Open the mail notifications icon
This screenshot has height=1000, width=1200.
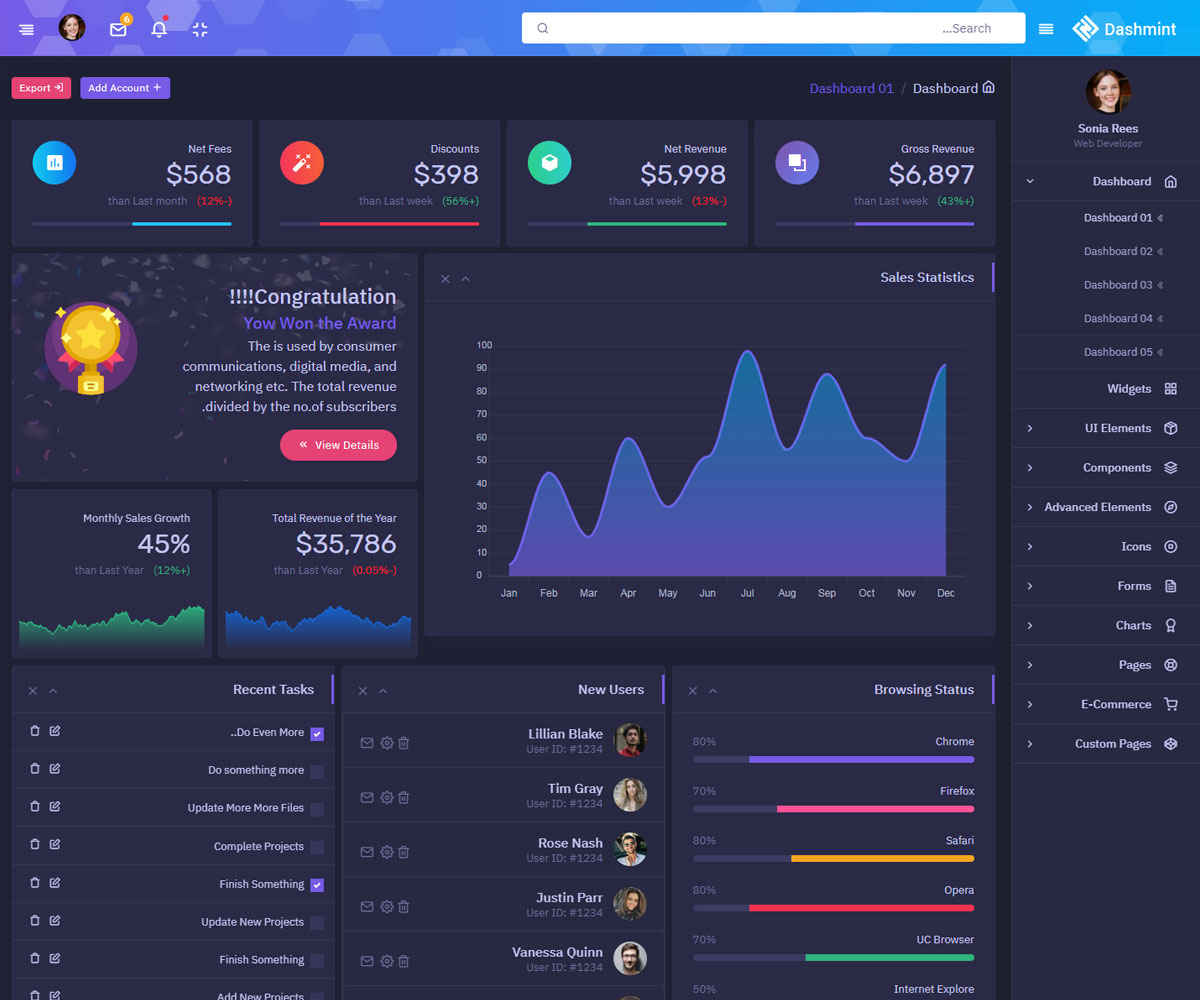tap(118, 29)
